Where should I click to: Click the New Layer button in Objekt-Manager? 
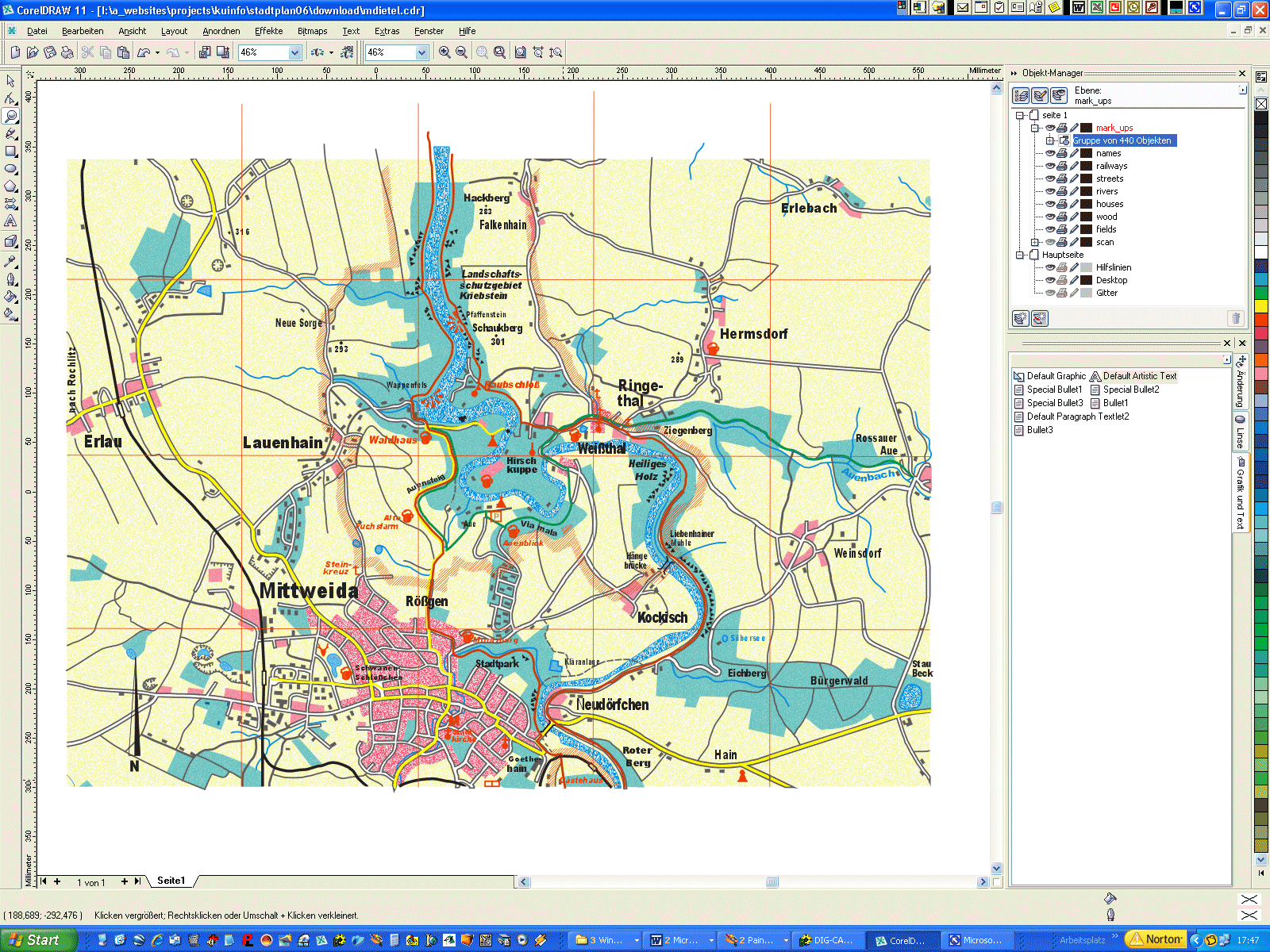click(1021, 318)
